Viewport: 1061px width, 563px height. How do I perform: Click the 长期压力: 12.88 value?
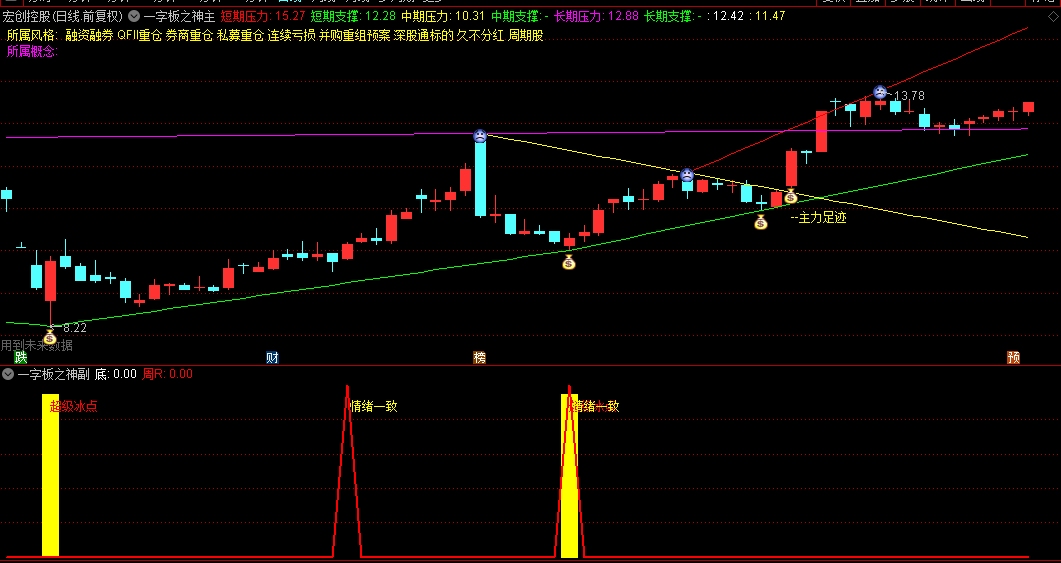(x=596, y=16)
